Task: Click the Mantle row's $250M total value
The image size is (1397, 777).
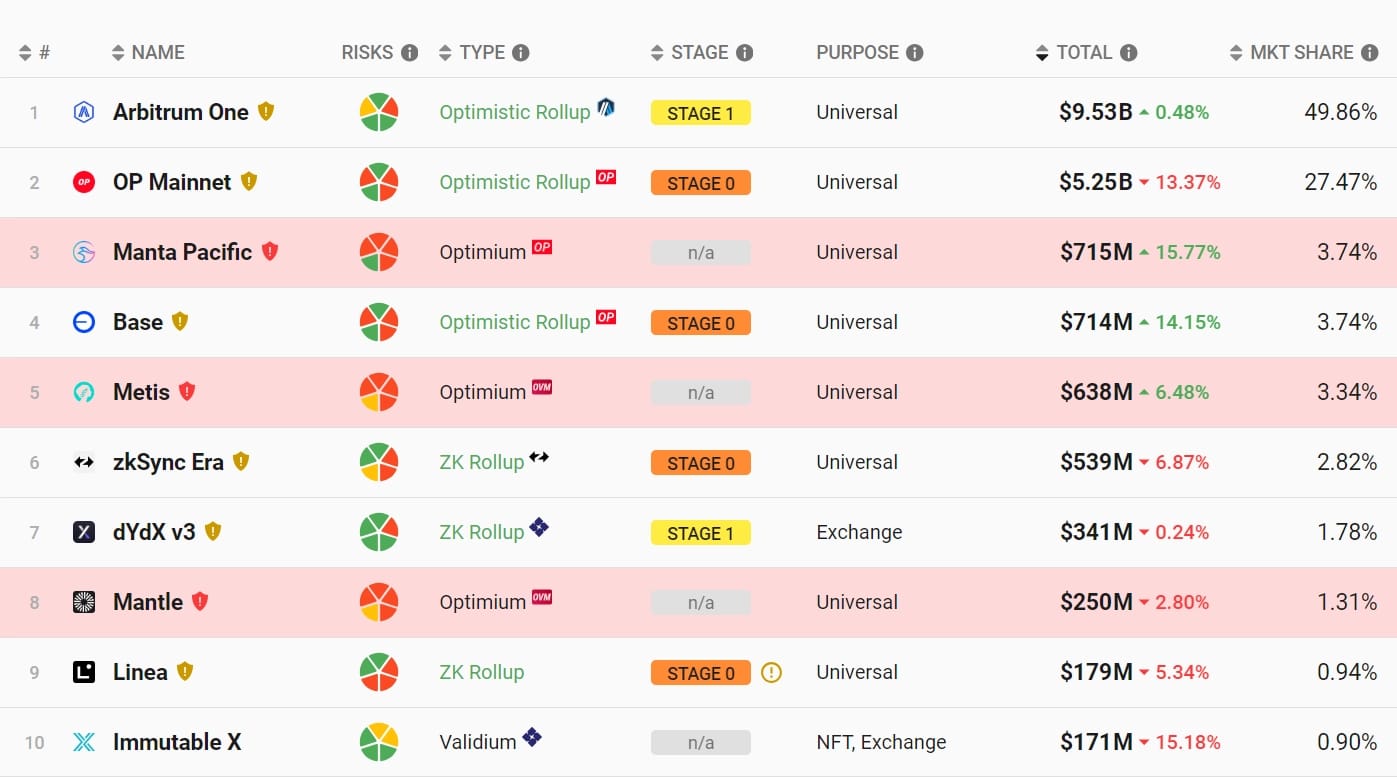Action: point(1096,602)
